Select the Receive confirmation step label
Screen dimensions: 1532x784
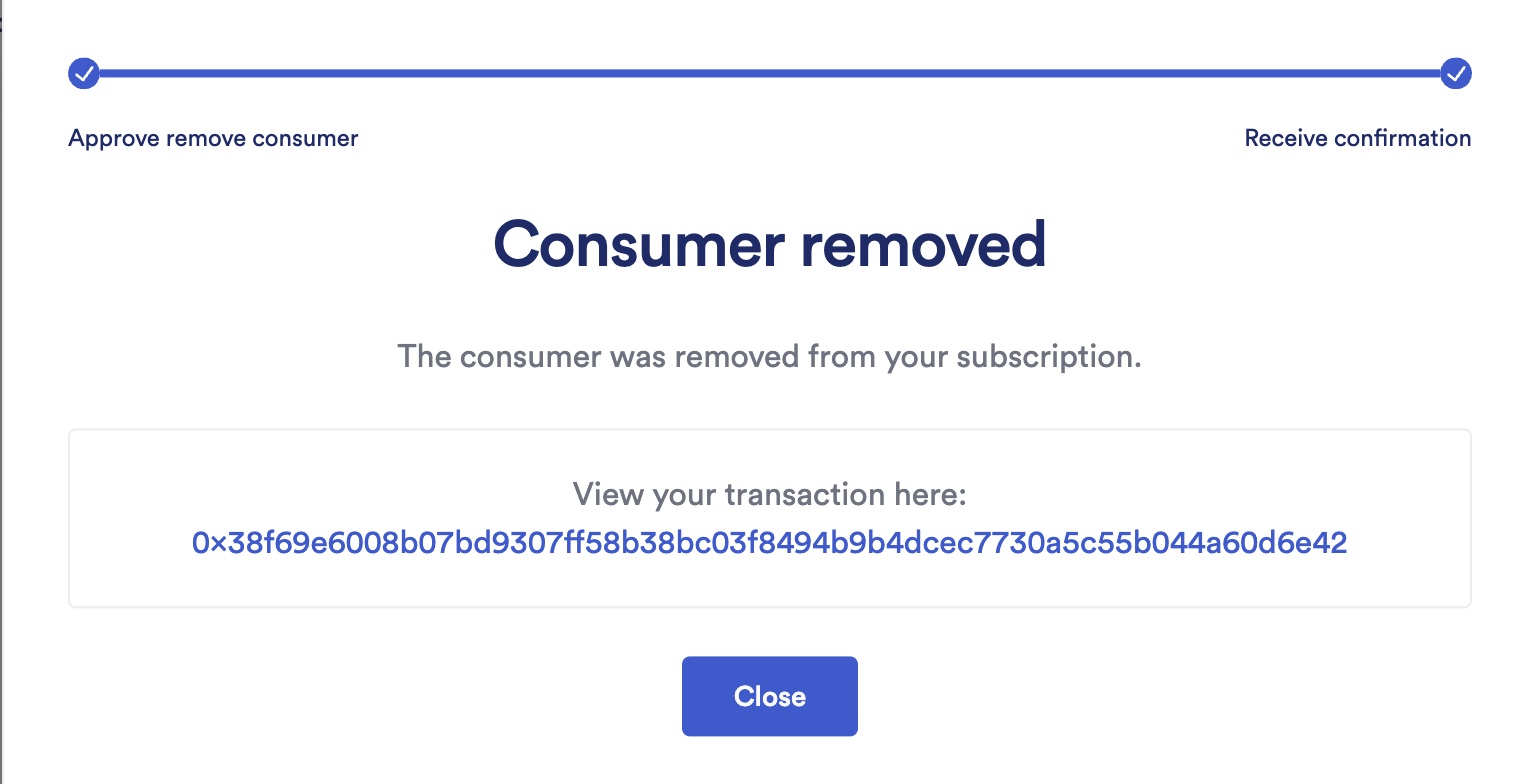point(1357,138)
